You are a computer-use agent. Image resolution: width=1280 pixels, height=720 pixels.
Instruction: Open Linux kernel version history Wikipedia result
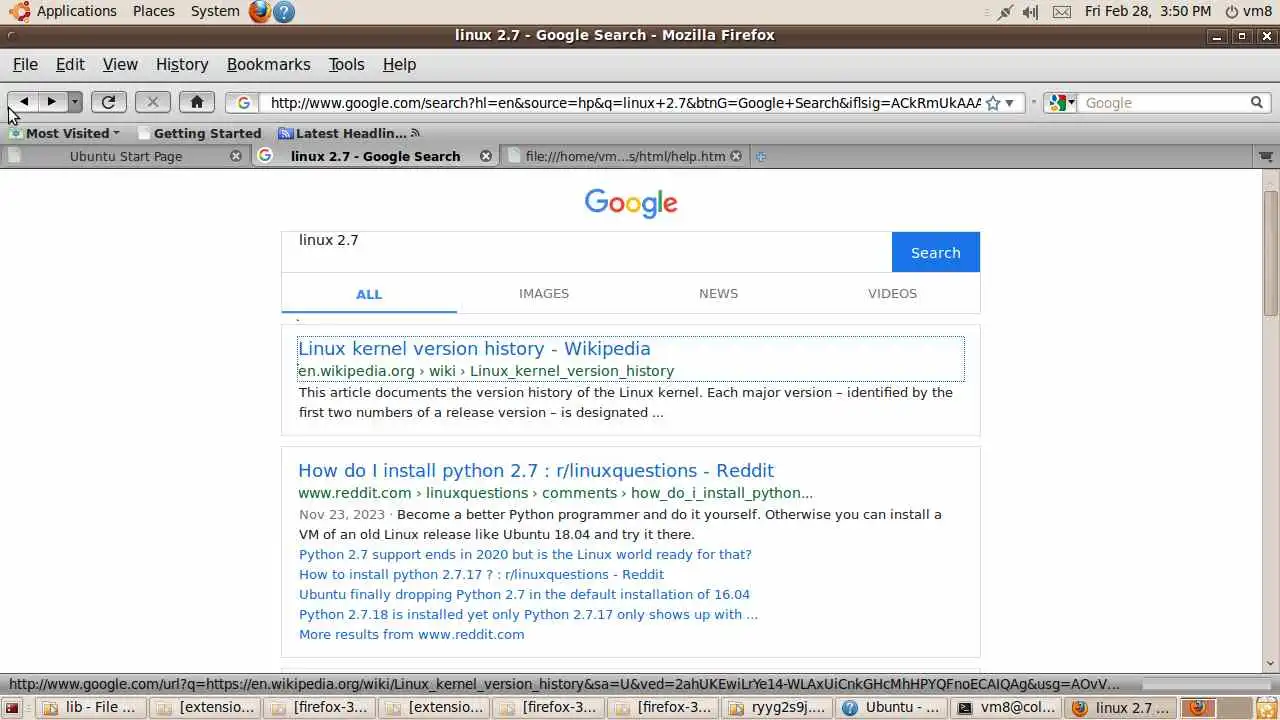(474, 348)
